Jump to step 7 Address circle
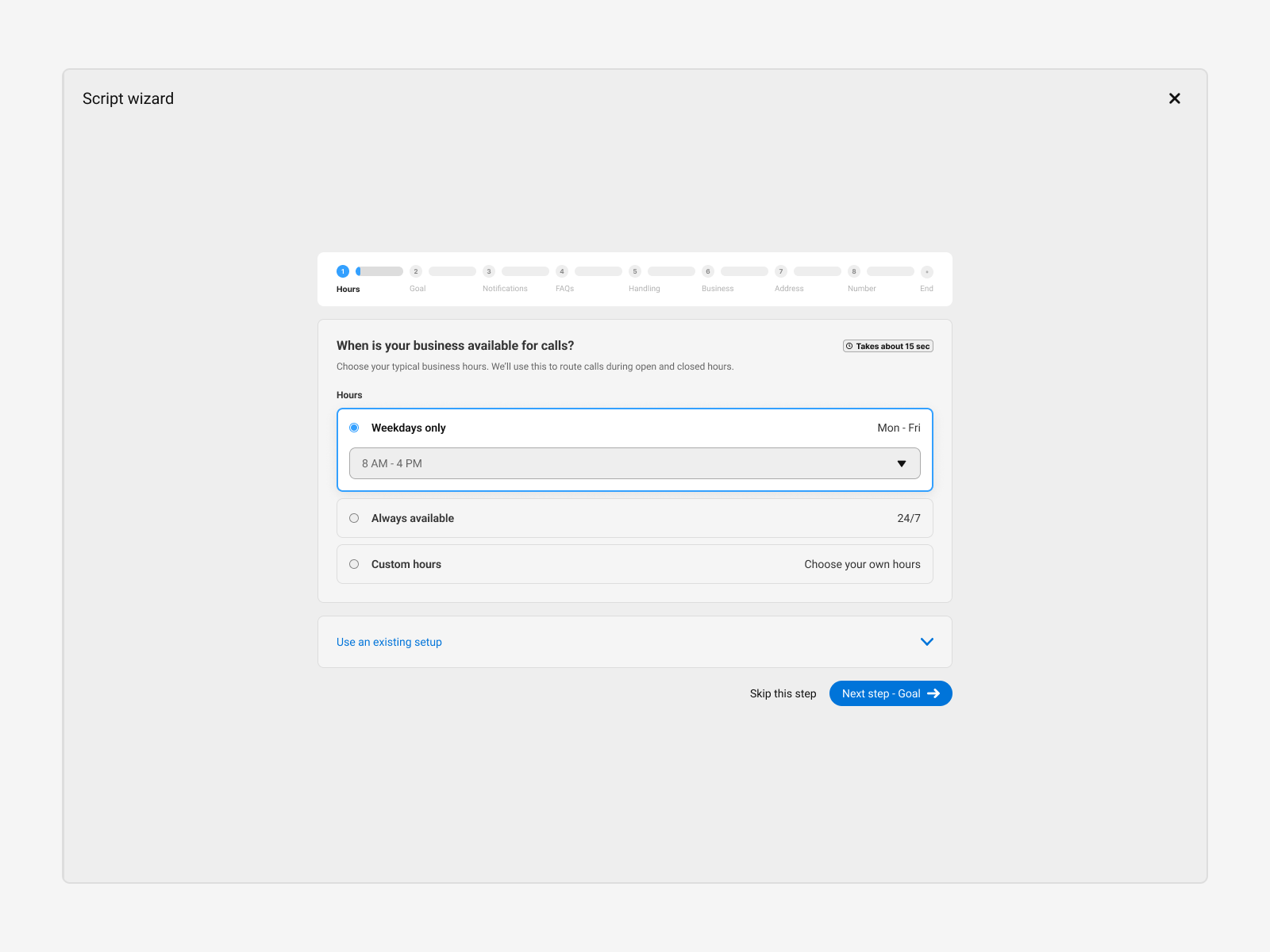 (x=781, y=271)
